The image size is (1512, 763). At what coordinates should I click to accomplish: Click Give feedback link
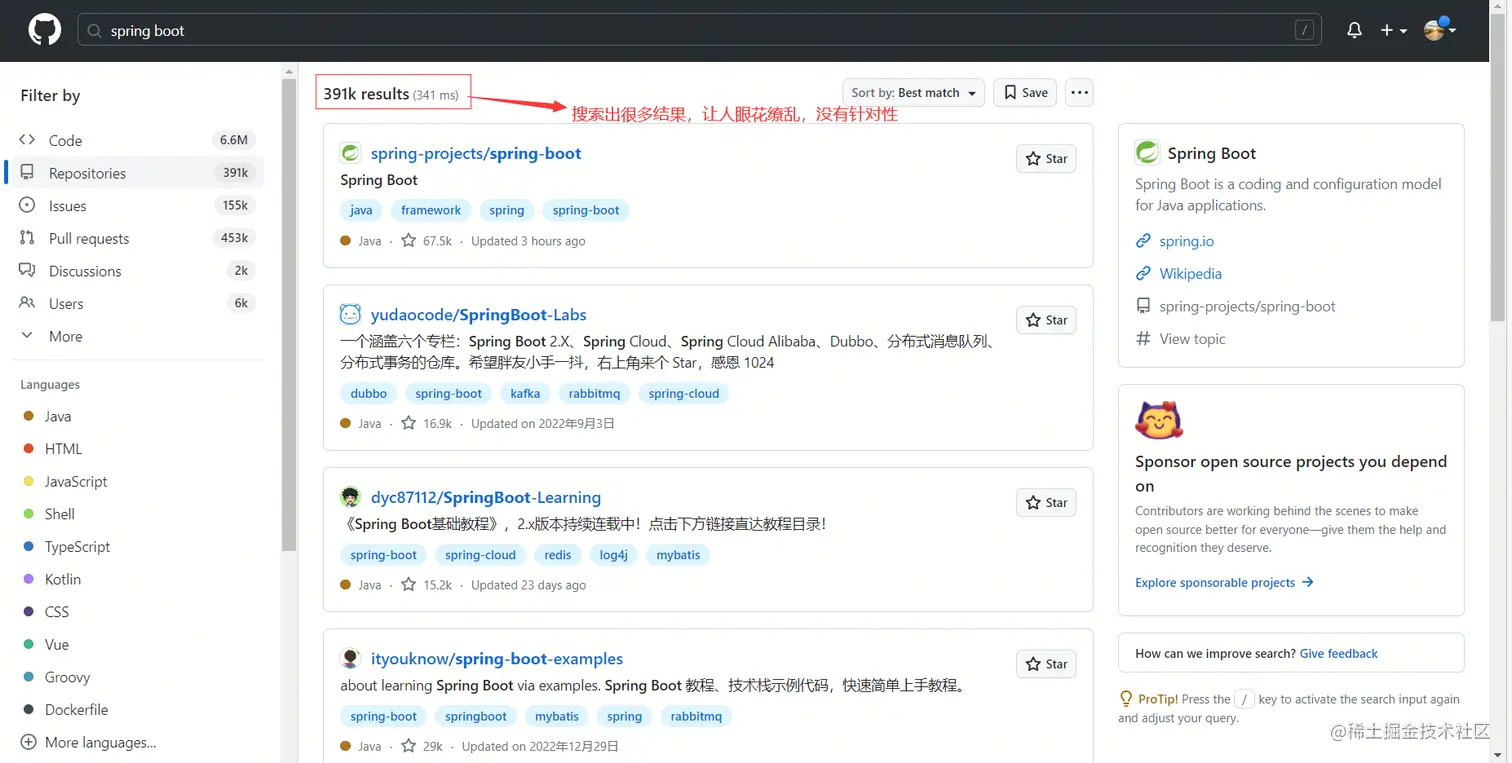pos(1338,653)
